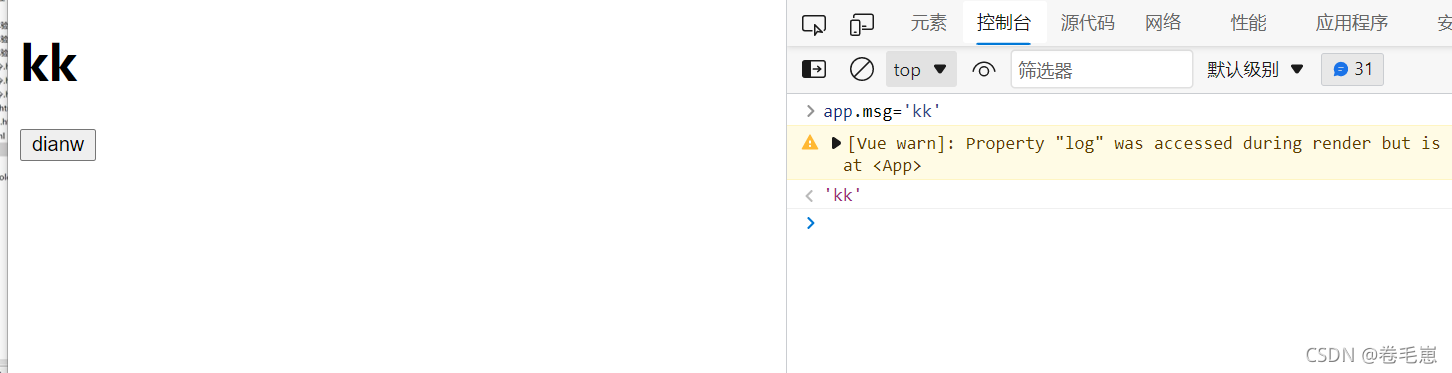The height and width of the screenshot is (373, 1452).
Task: Open the 应用程序 (Application) tab
Action: pos(1352,23)
